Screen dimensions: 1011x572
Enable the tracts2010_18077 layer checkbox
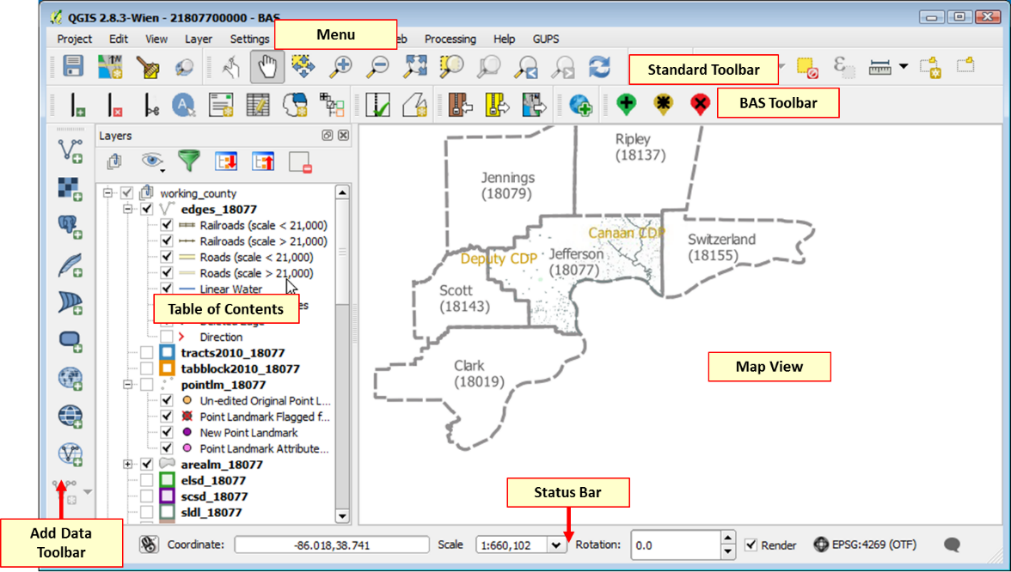[147, 353]
